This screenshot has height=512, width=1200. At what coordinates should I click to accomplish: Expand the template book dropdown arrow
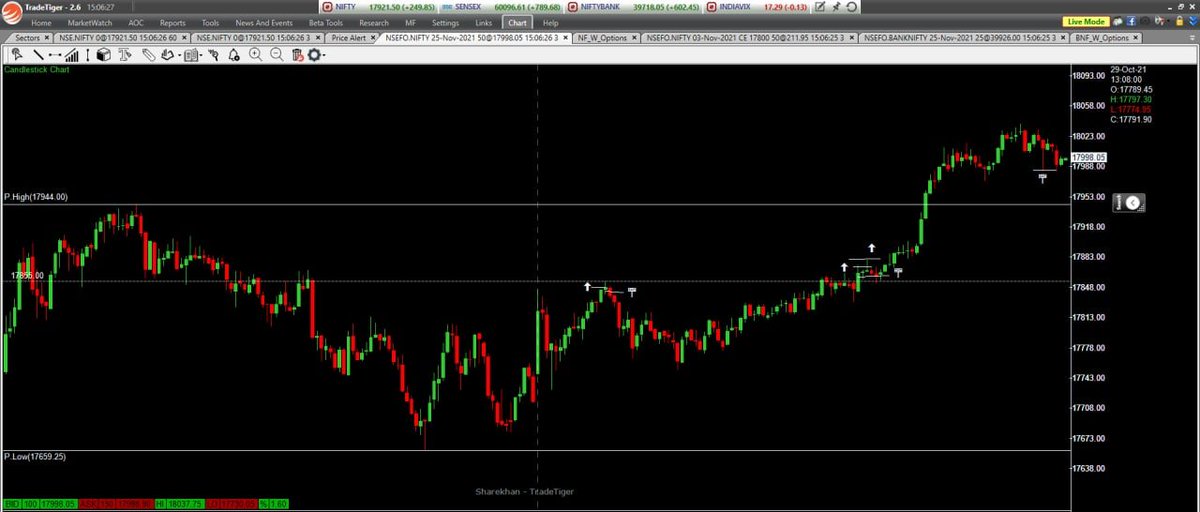[202, 56]
